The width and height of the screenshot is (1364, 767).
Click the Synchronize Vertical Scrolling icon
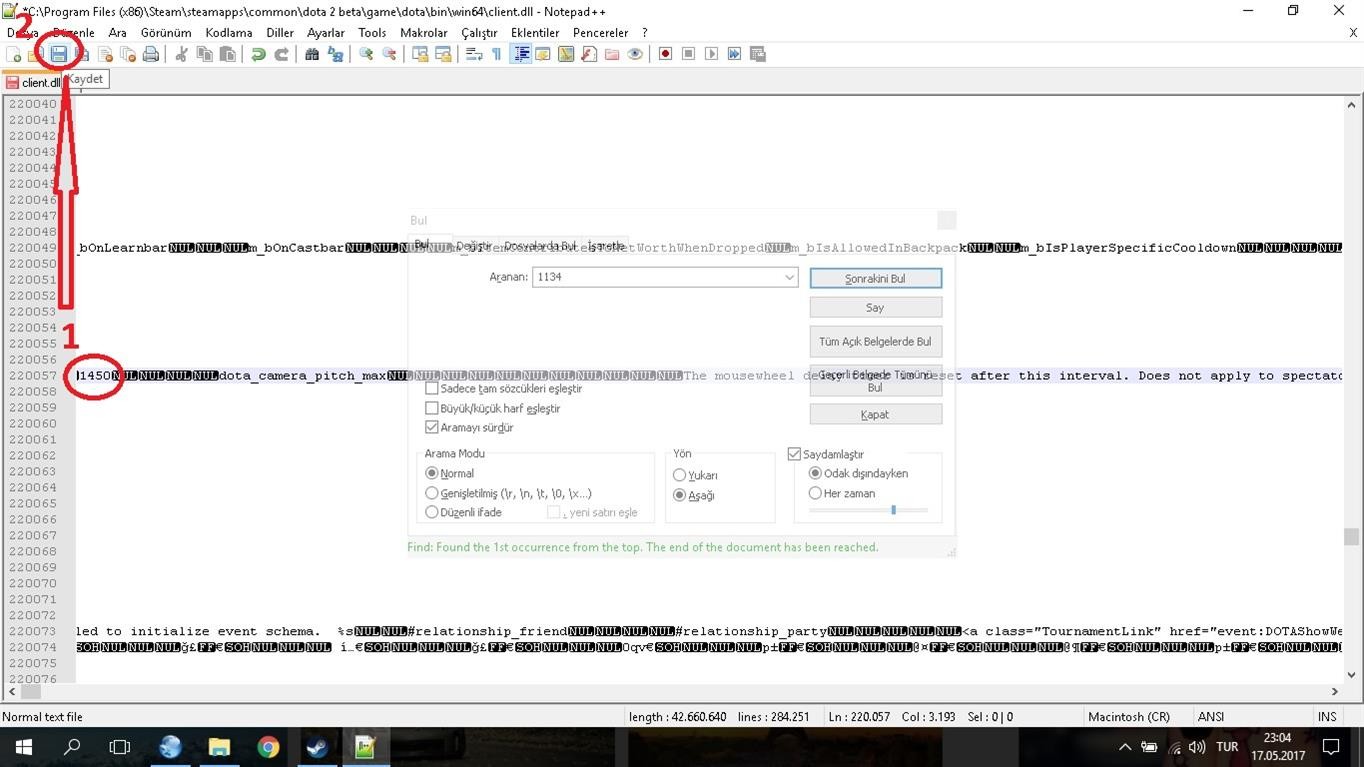point(420,54)
